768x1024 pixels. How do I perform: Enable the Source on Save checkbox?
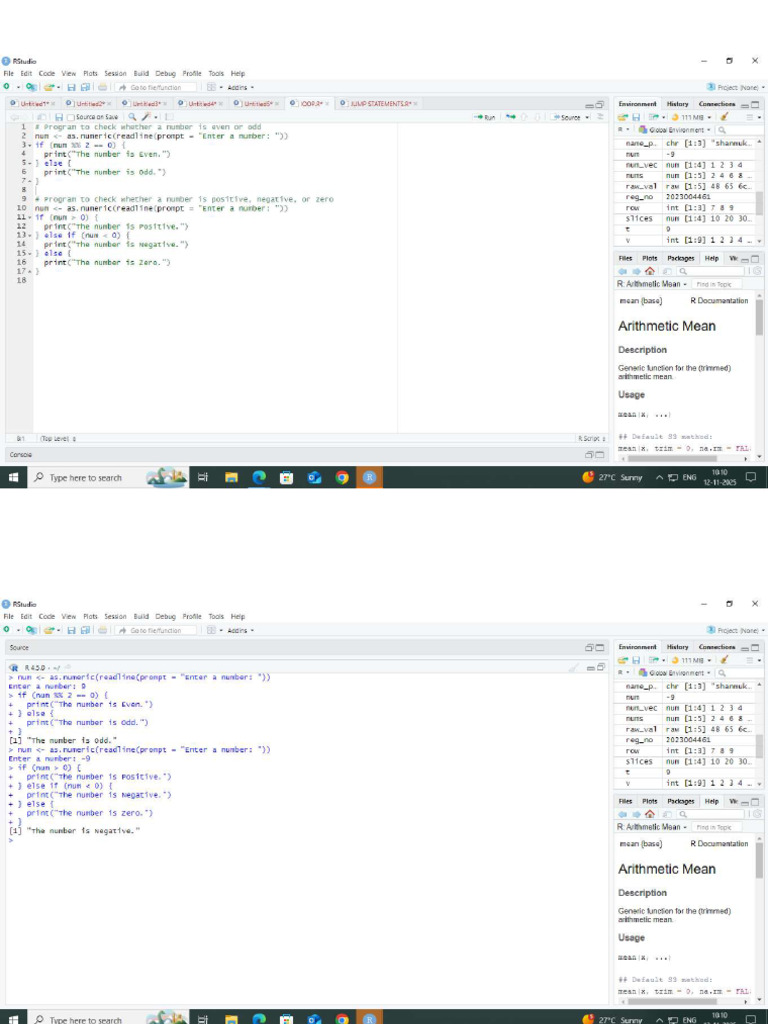pyautogui.click(x=71, y=117)
